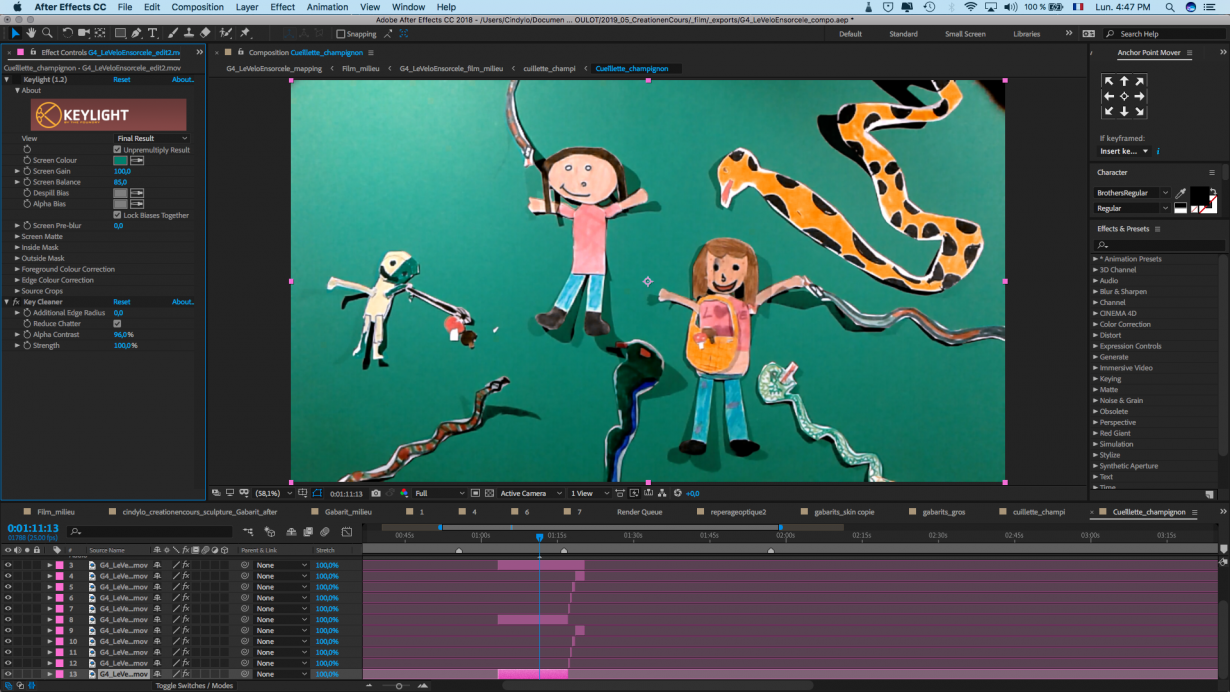Select the Puppet Pin tool
Screen dimensions: 1230x692
click(x=245, y=33)
